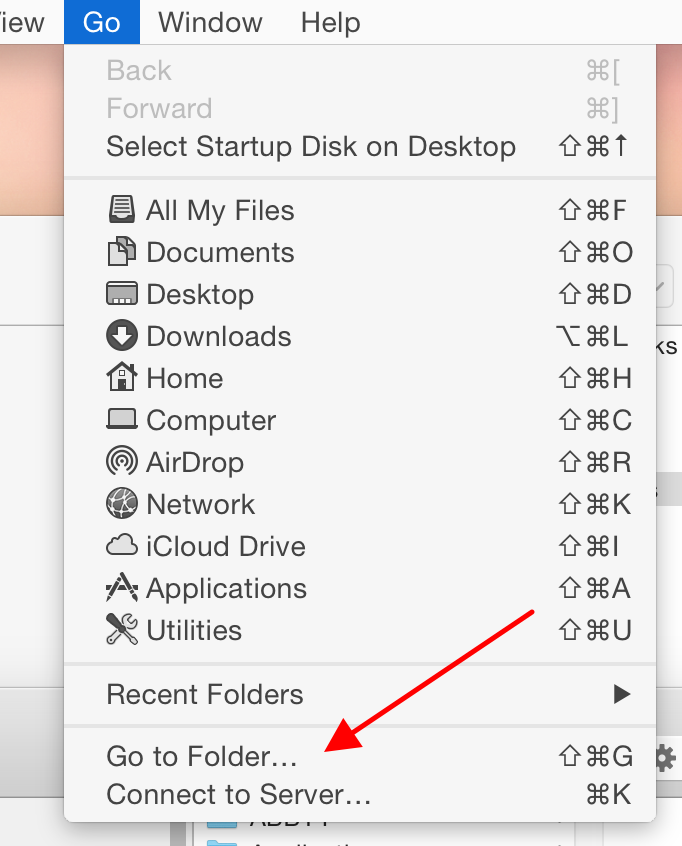Click the Documents icon in the Go menu
This screenshot has height=846, width=682.
121,252
